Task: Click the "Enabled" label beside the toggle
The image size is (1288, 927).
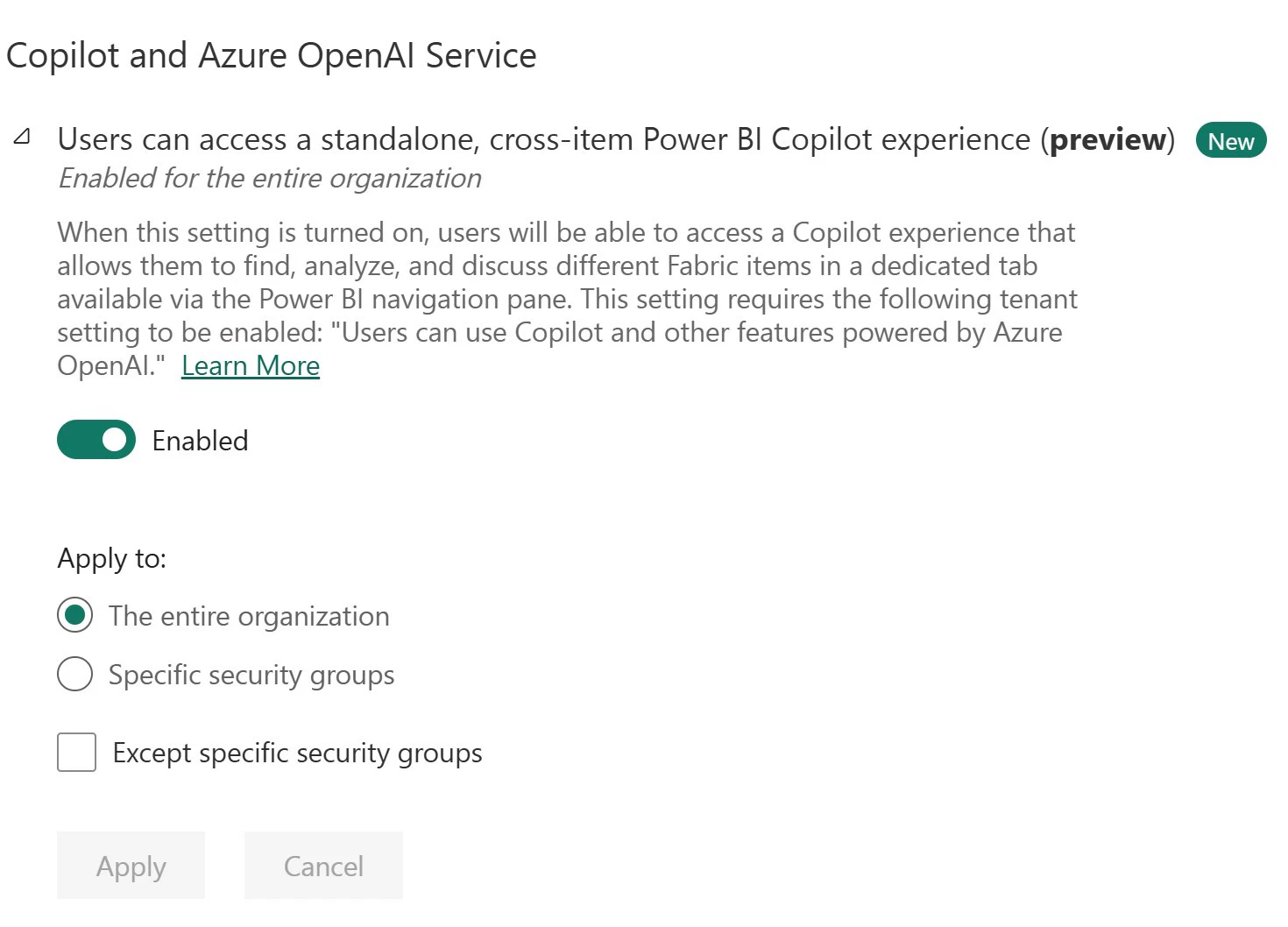Action: (x=200, y=441)
